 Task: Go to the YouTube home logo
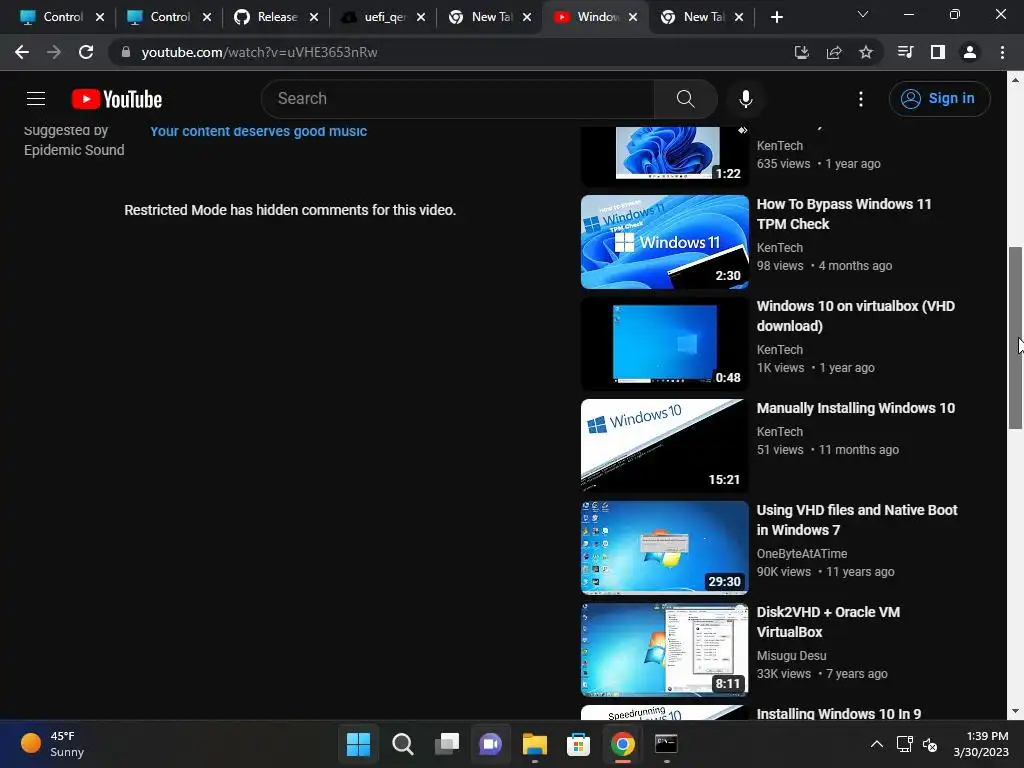coord(117,99)
